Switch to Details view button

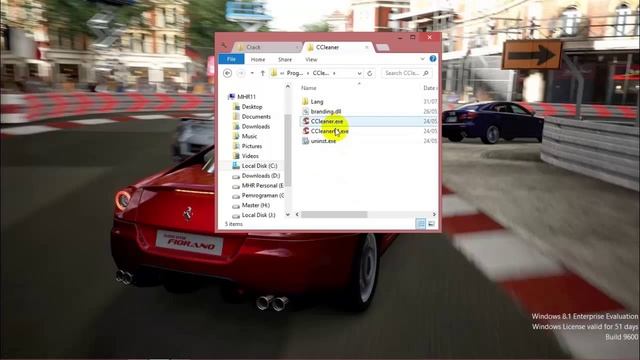point(420,224)
